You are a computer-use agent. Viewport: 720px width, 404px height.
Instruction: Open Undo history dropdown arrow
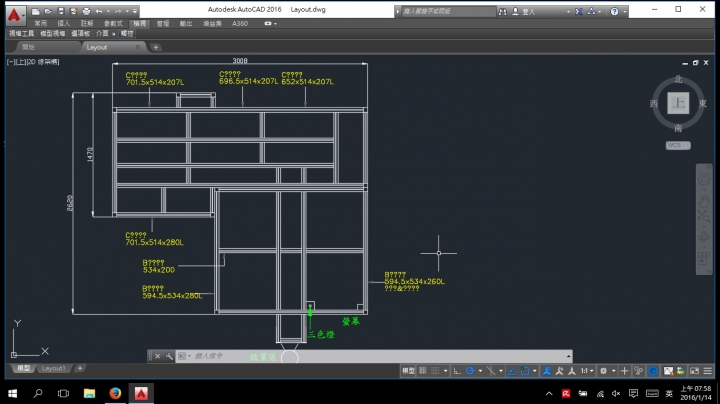[108, 11]
